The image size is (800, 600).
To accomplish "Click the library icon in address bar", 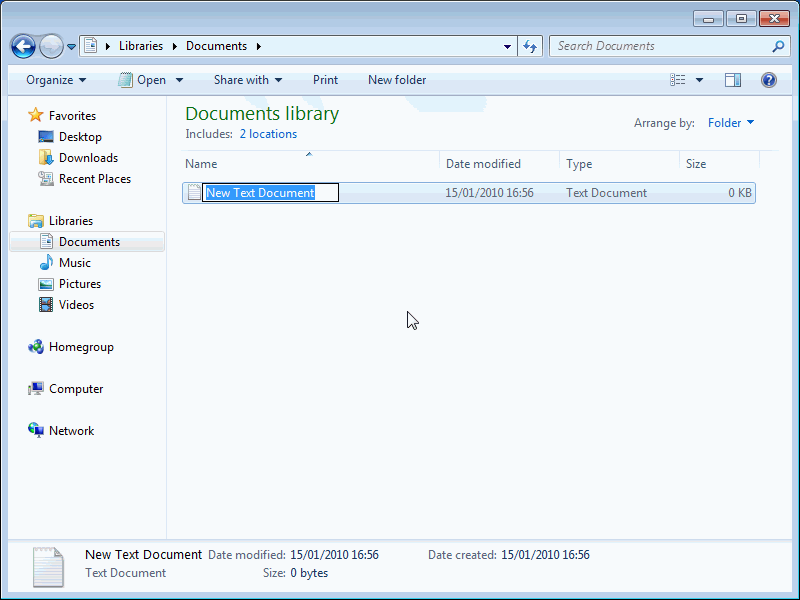I will pos(91,45).
